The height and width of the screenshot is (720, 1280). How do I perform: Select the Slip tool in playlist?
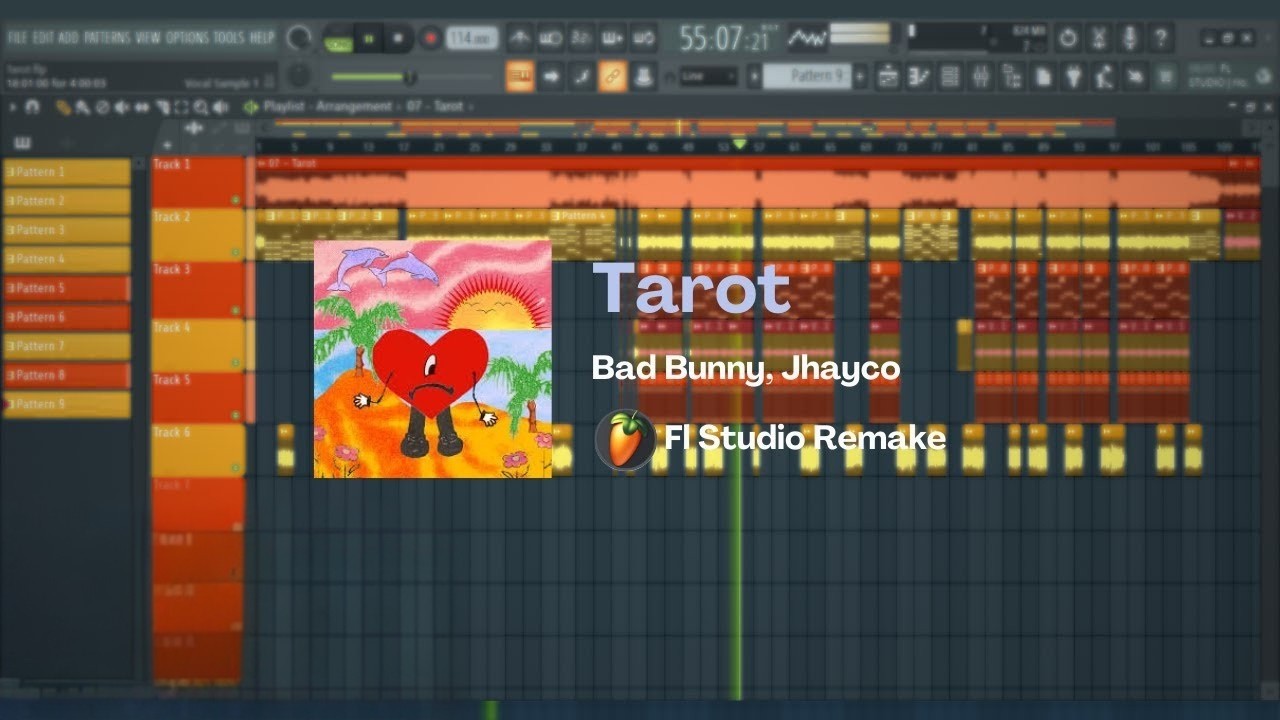[x=142, y=107]
